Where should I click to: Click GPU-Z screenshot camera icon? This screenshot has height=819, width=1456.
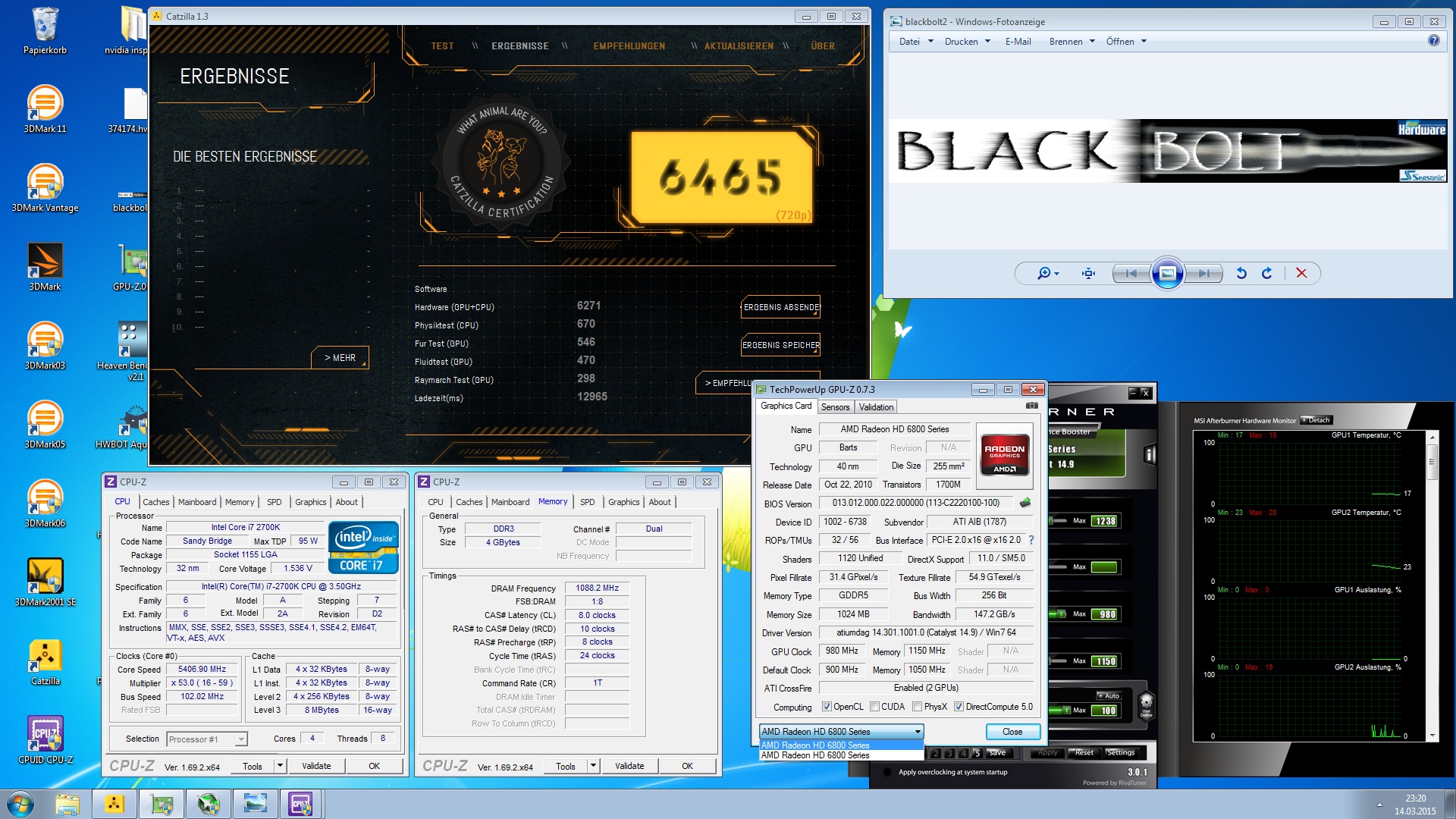tap(1031, 406)
